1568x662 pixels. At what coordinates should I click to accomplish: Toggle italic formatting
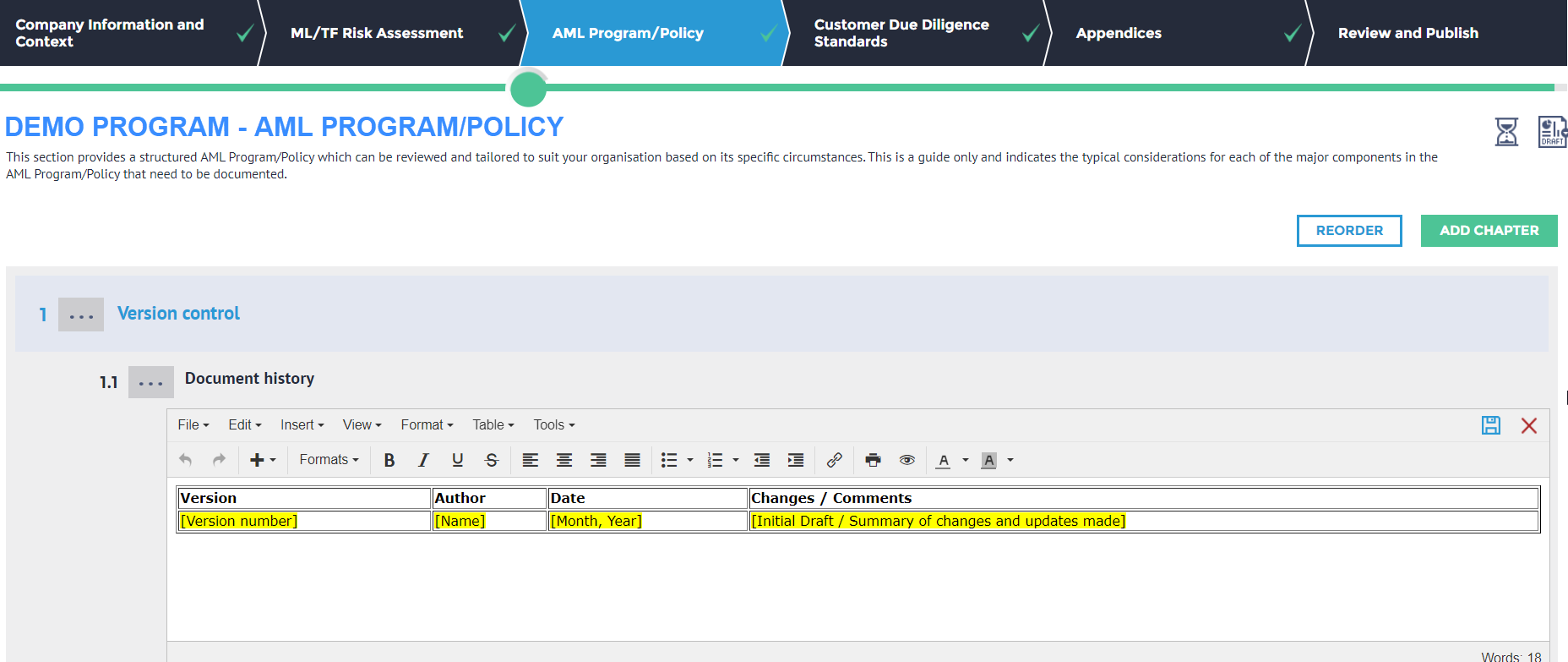point(423,460)
